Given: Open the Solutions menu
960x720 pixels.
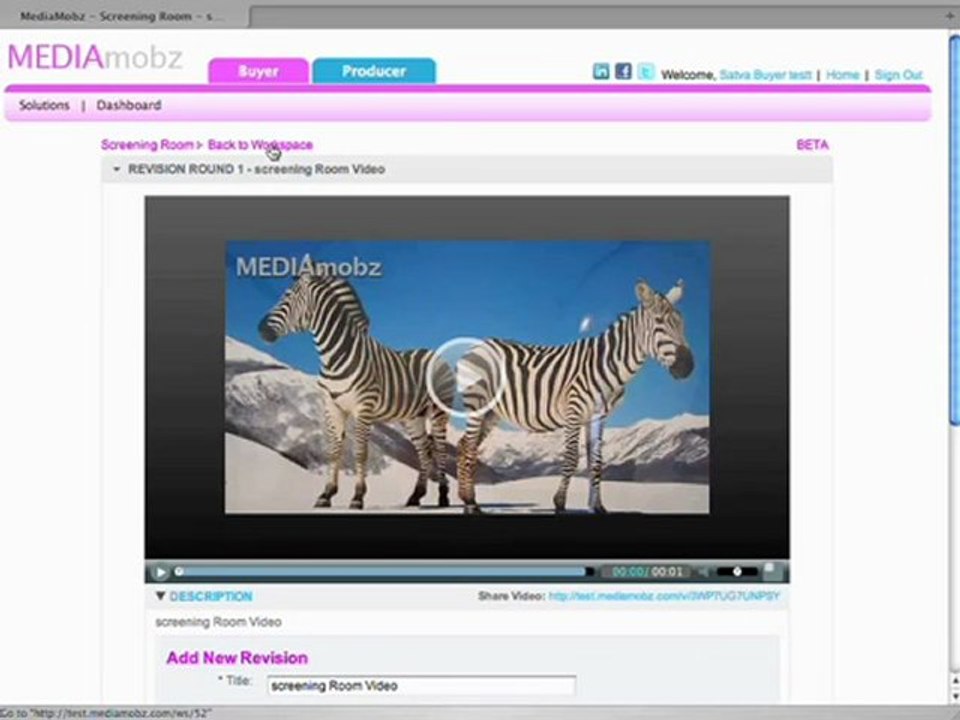Looking at the screenshot, I should click(44, 105).
